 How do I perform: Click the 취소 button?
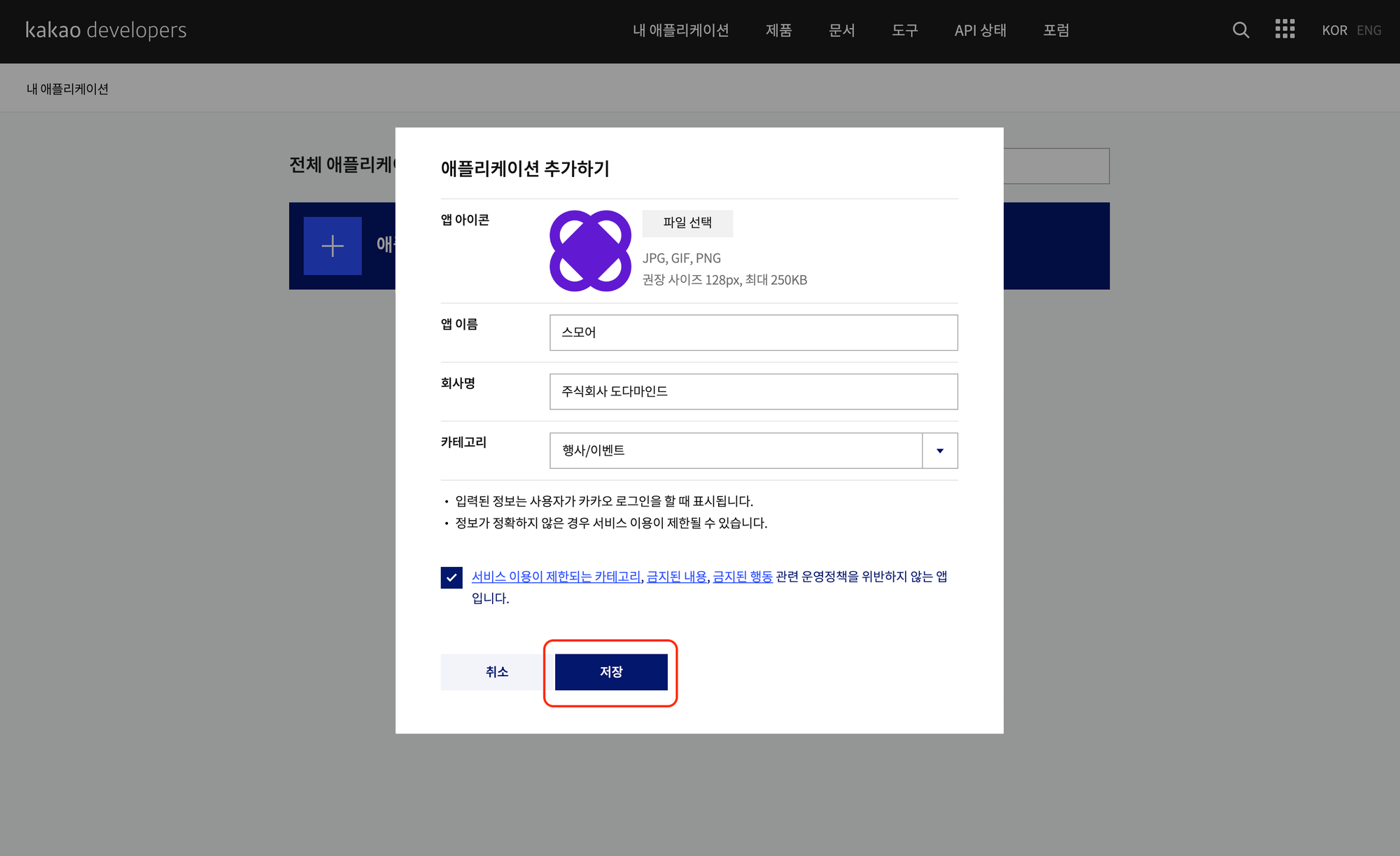pyautogui.click(x=497, y=672)
